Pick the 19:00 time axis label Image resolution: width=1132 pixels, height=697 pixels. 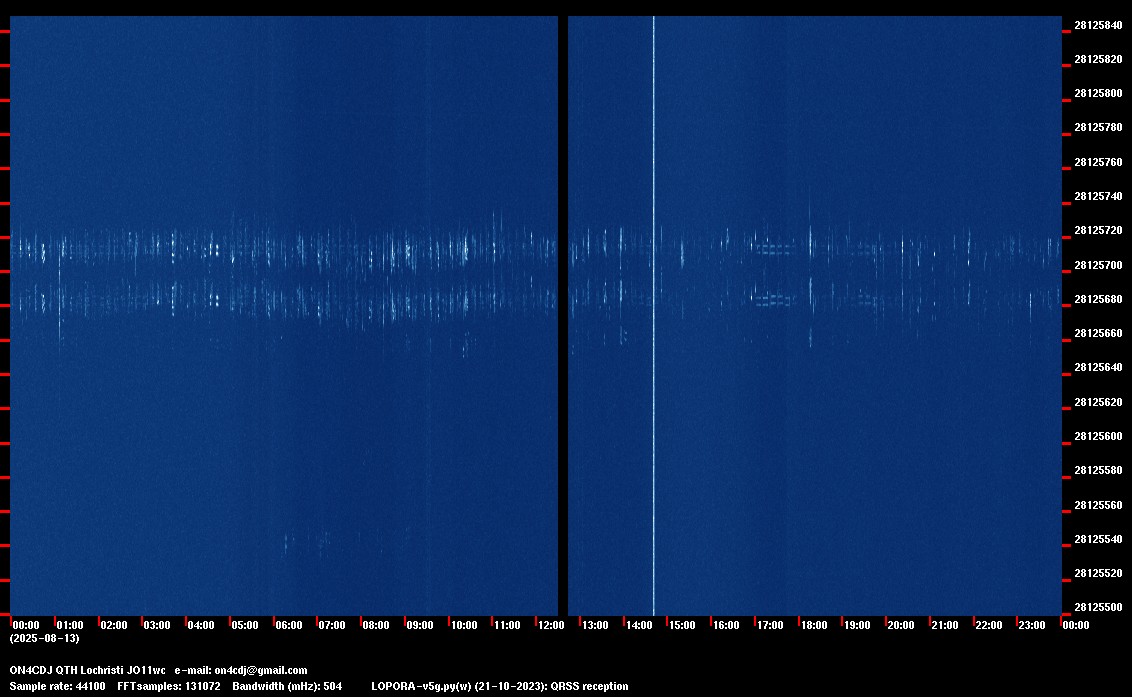coord(857,625)
